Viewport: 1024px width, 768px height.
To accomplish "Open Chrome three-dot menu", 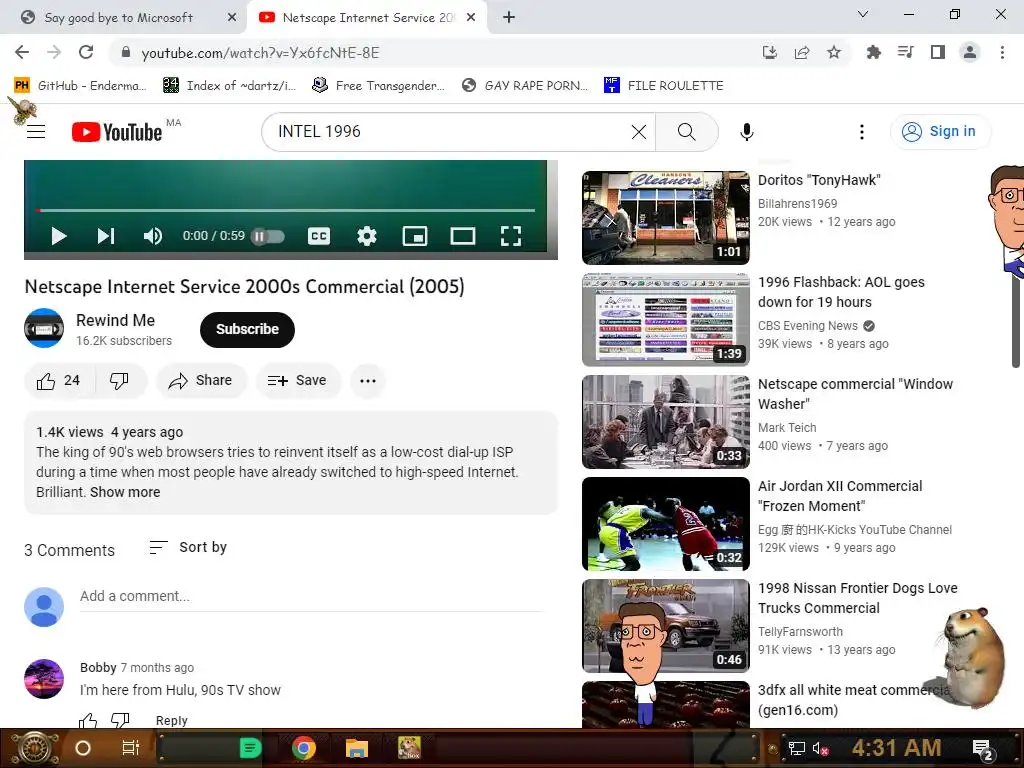I will [x=1002, y=52].
